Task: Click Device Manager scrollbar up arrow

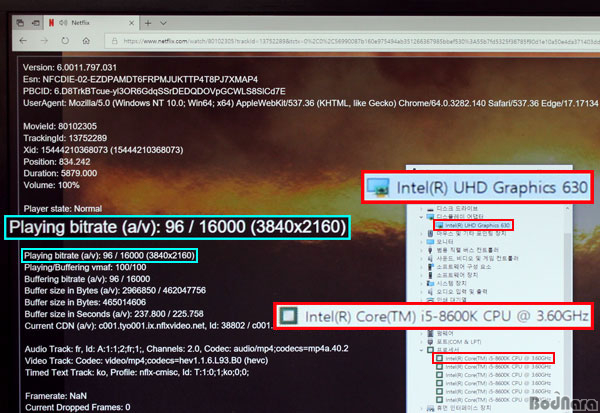Action: point(567,209)
